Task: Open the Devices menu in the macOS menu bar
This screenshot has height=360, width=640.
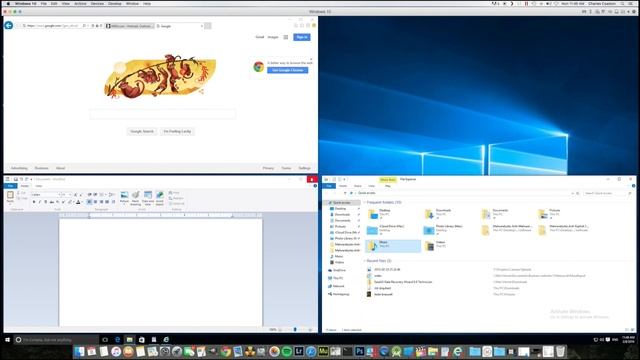Action: click(97, 3)
